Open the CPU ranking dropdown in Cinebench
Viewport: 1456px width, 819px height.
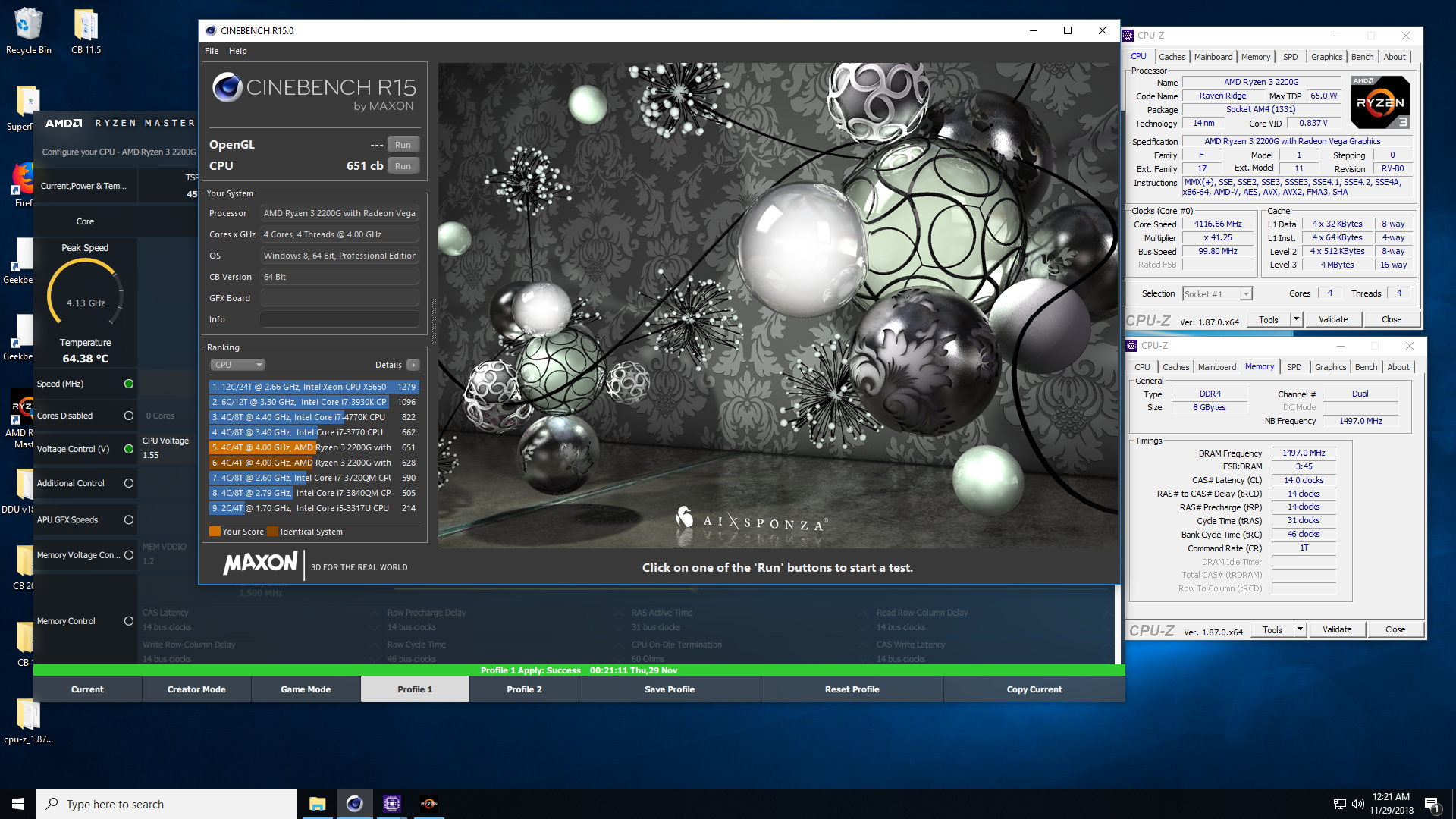coord(238,365)
